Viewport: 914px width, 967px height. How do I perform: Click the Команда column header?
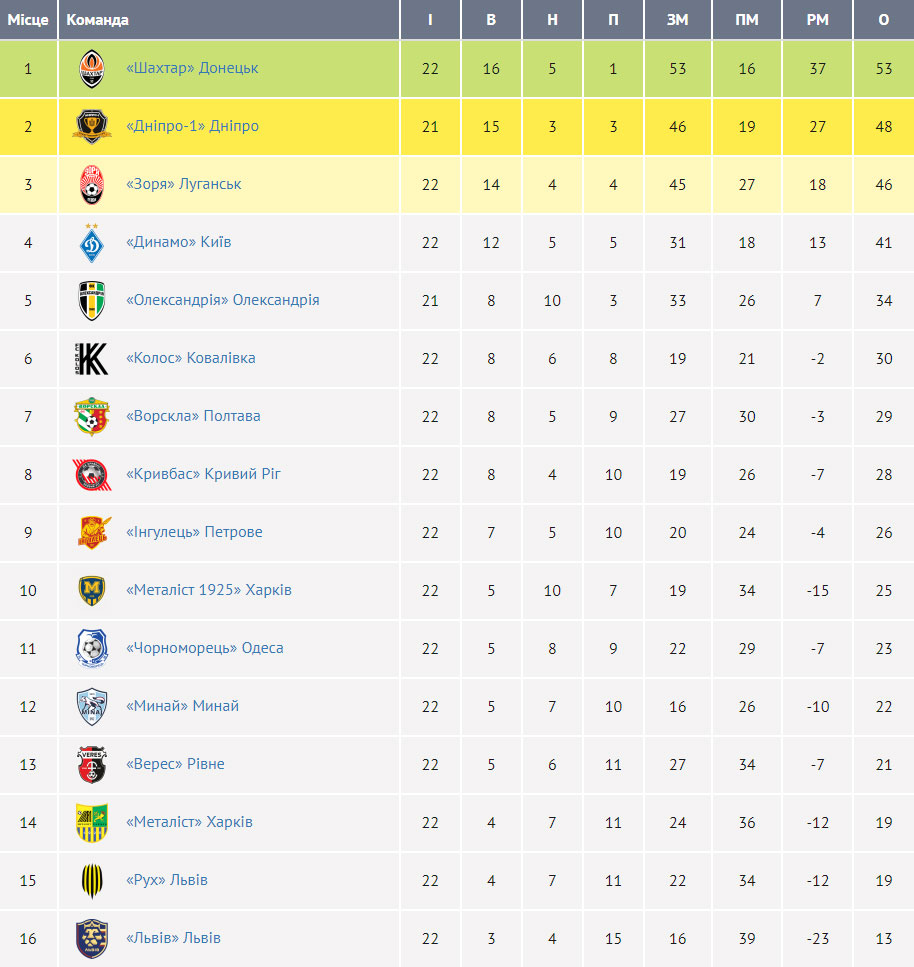(97, 20)
